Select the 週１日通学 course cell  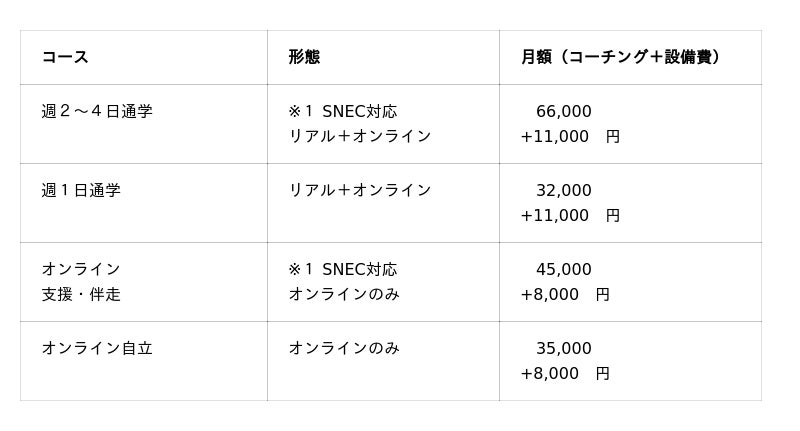81,190
